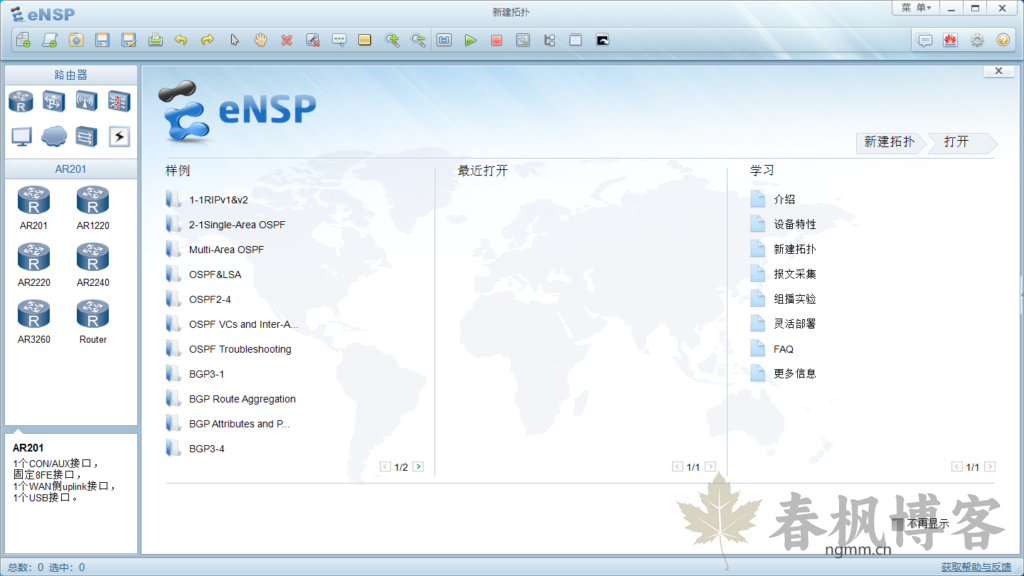Redo the last undone action
1024x576 pixels.
pyautogui.click(x=208, y=40)
